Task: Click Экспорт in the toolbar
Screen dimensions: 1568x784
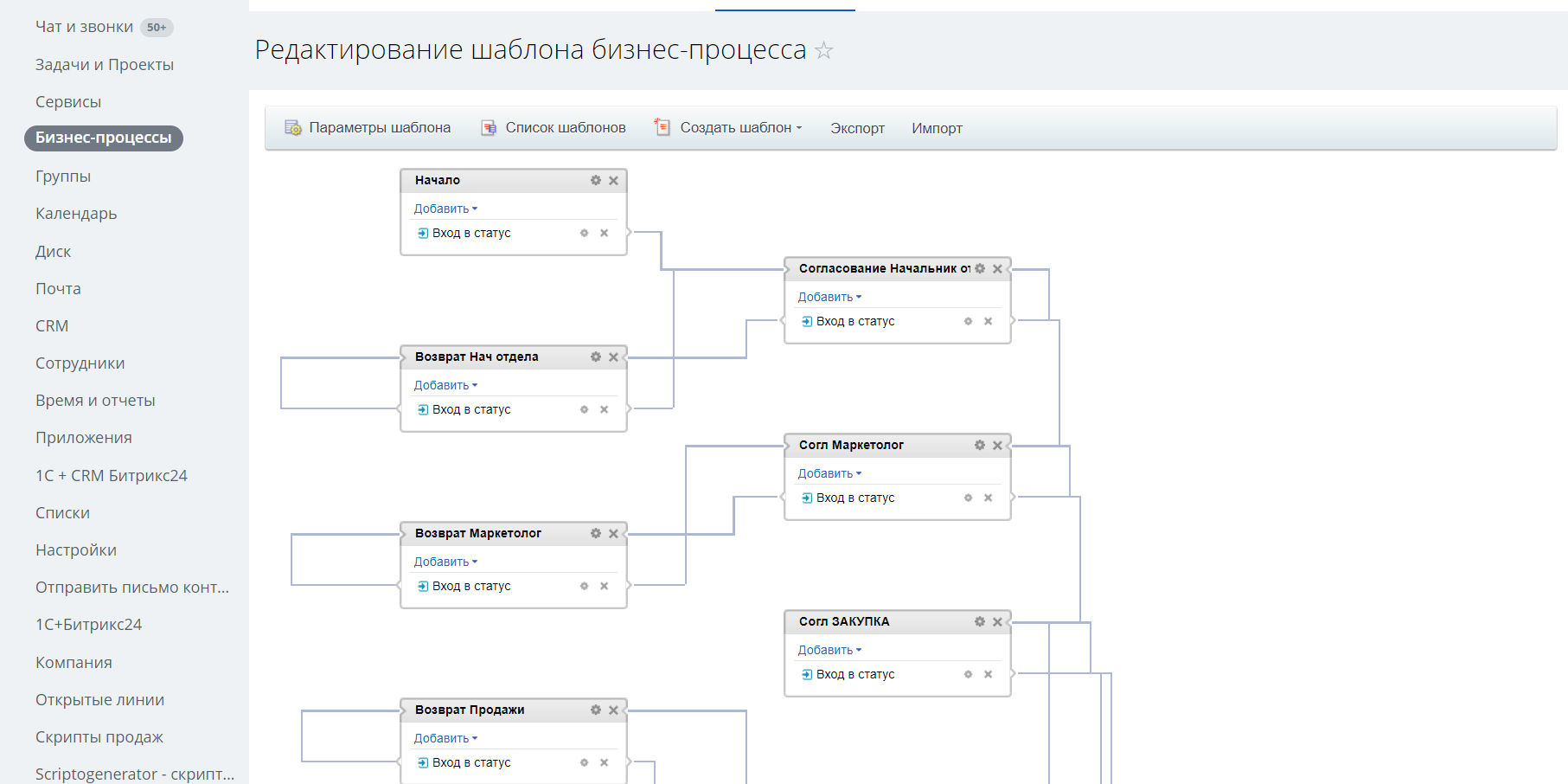Action: pyautogui.click(x=857, y=128)
